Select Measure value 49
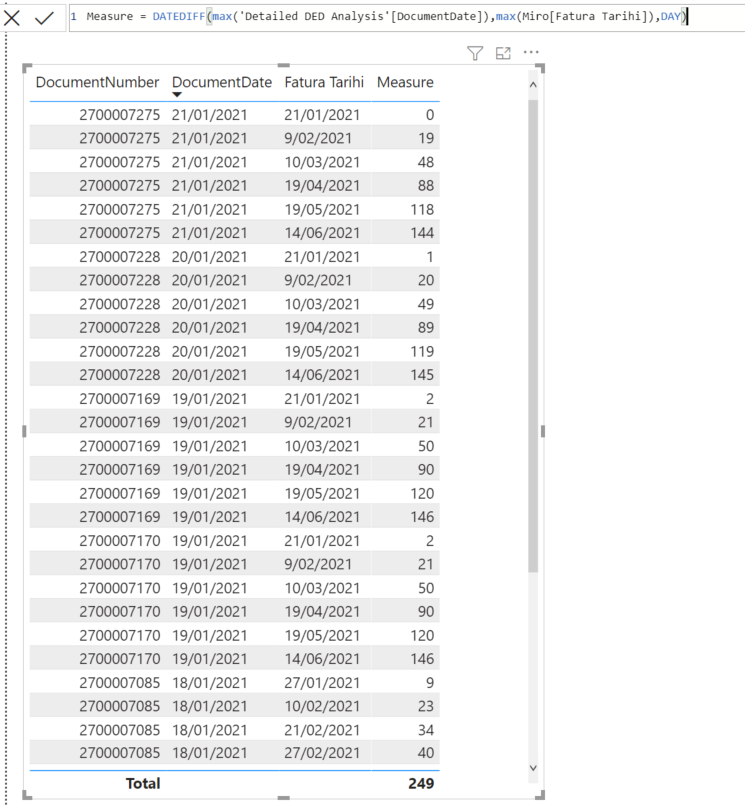745x806 pixels. point(426,304)
